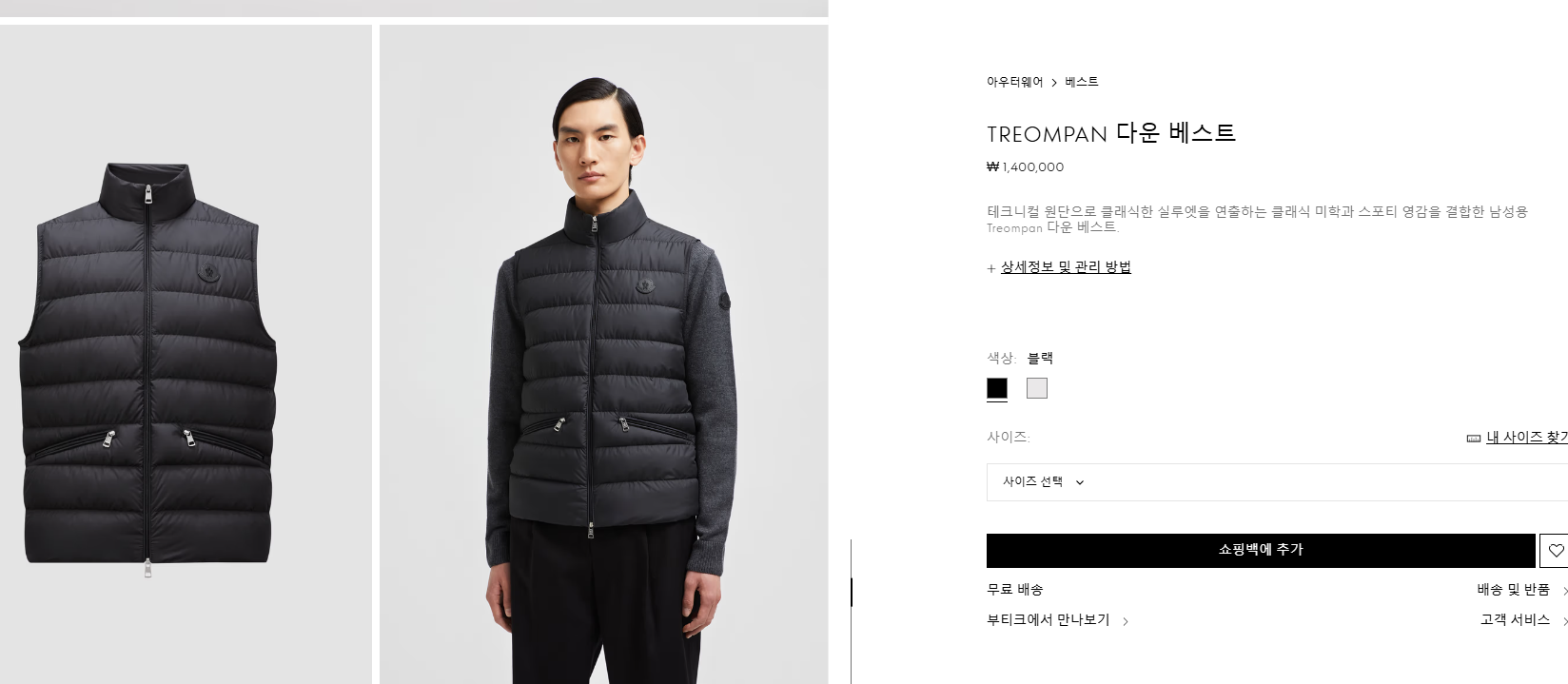Add the vest to wishlist with heart icon
The width and height of the screenshot is (1568, 684).
click(x=1555, y=550)
